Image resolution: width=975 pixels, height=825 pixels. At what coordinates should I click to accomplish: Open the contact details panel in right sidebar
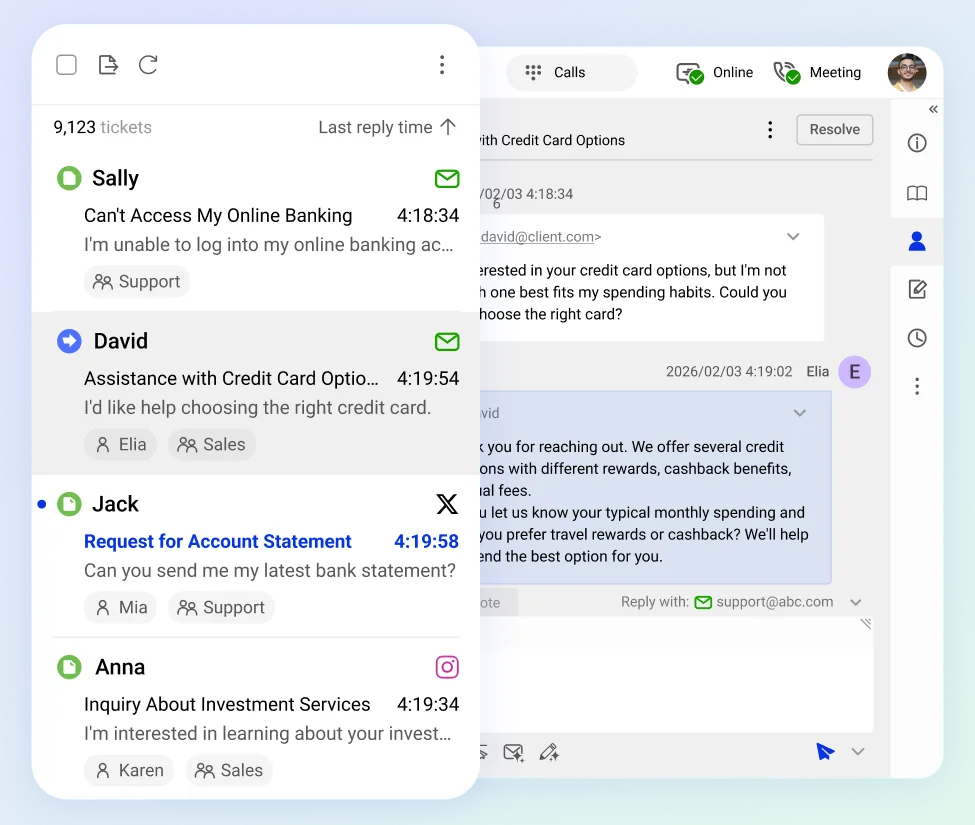coord(917,143)
